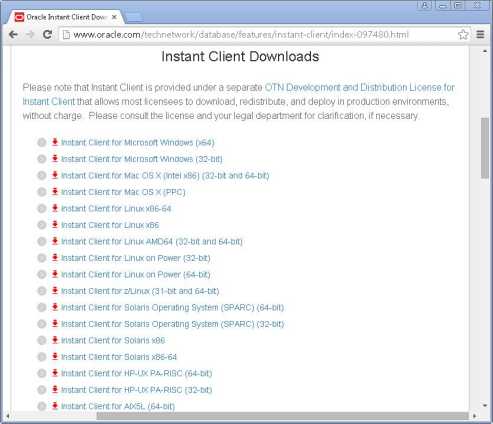This screenshot has height=424, width=493.
Task: Bookmark this page with the star icon
Action: [463, 34]
